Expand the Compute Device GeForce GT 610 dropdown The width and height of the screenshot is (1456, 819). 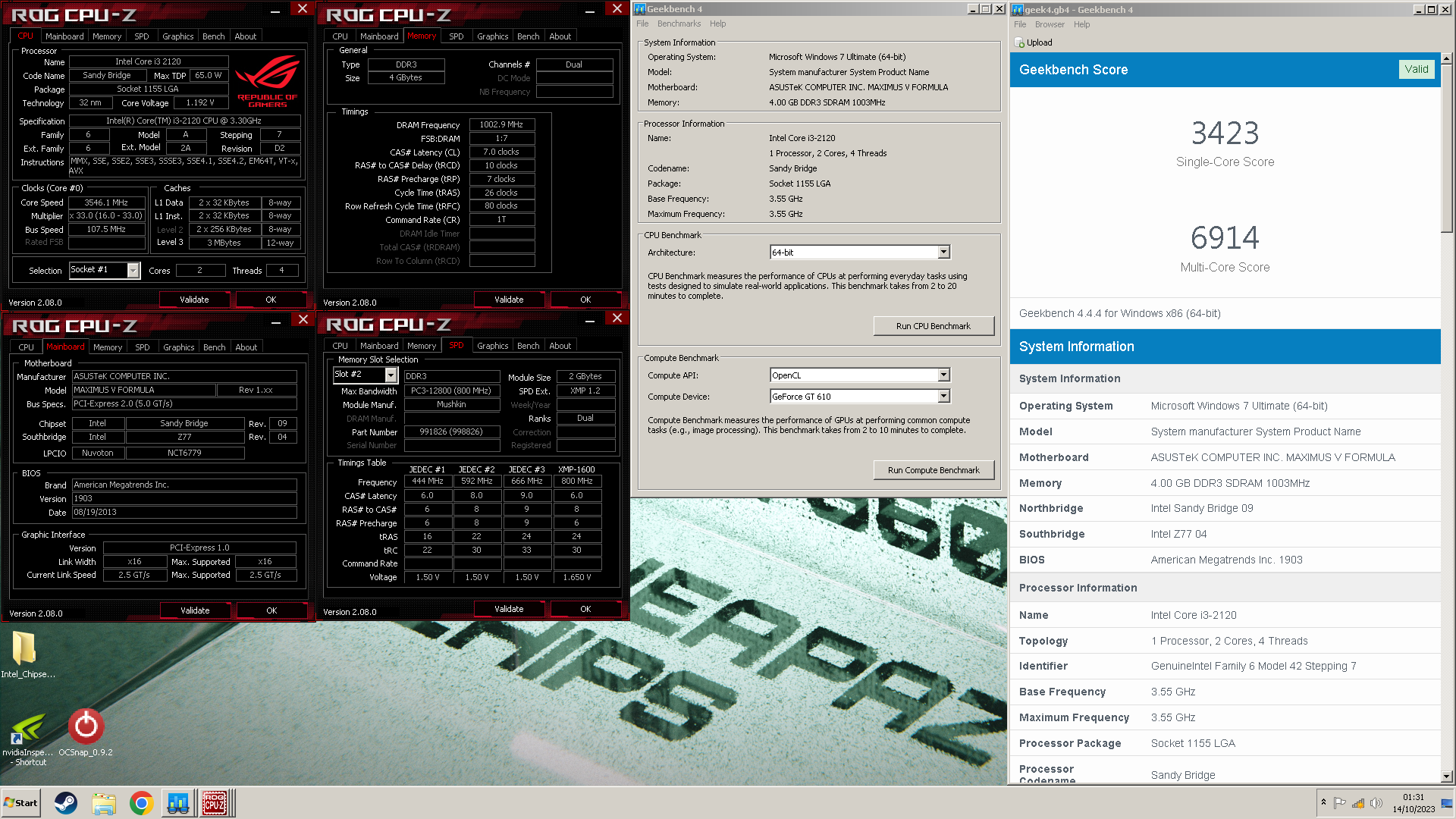(943, 396)
